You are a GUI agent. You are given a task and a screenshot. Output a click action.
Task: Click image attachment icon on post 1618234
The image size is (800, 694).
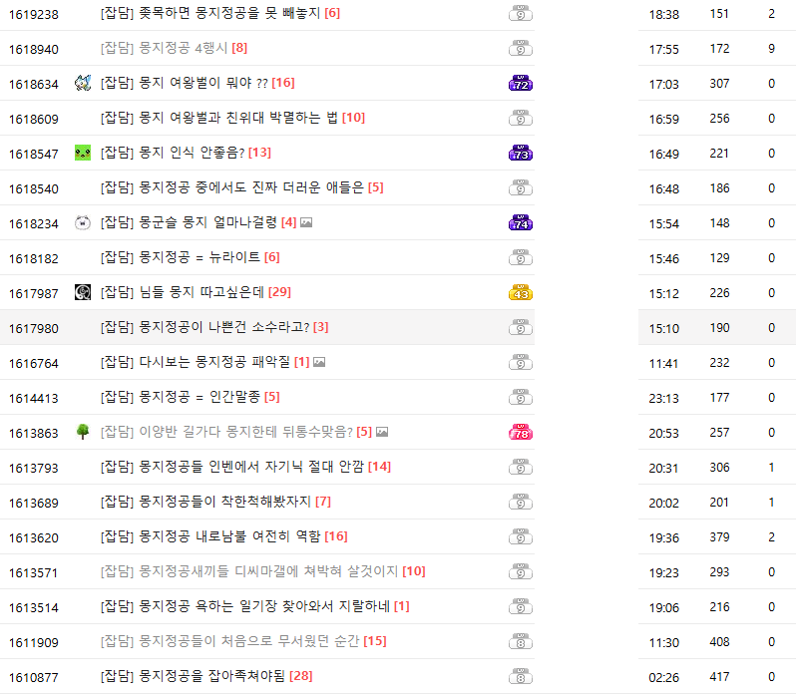click(306, 222)
